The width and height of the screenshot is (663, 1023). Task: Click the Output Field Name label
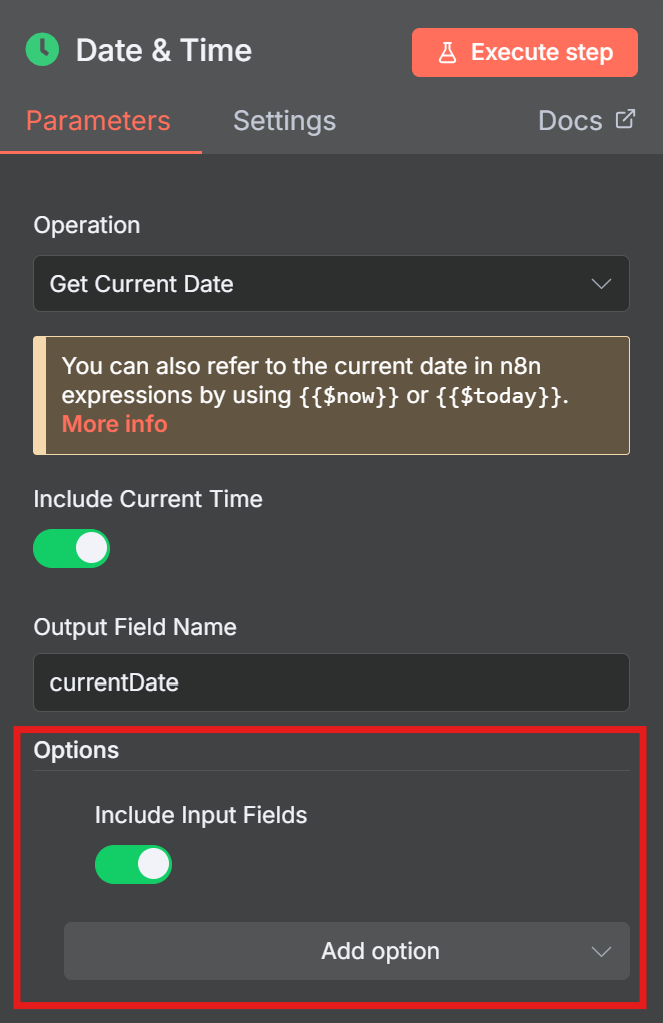[135, 627]
